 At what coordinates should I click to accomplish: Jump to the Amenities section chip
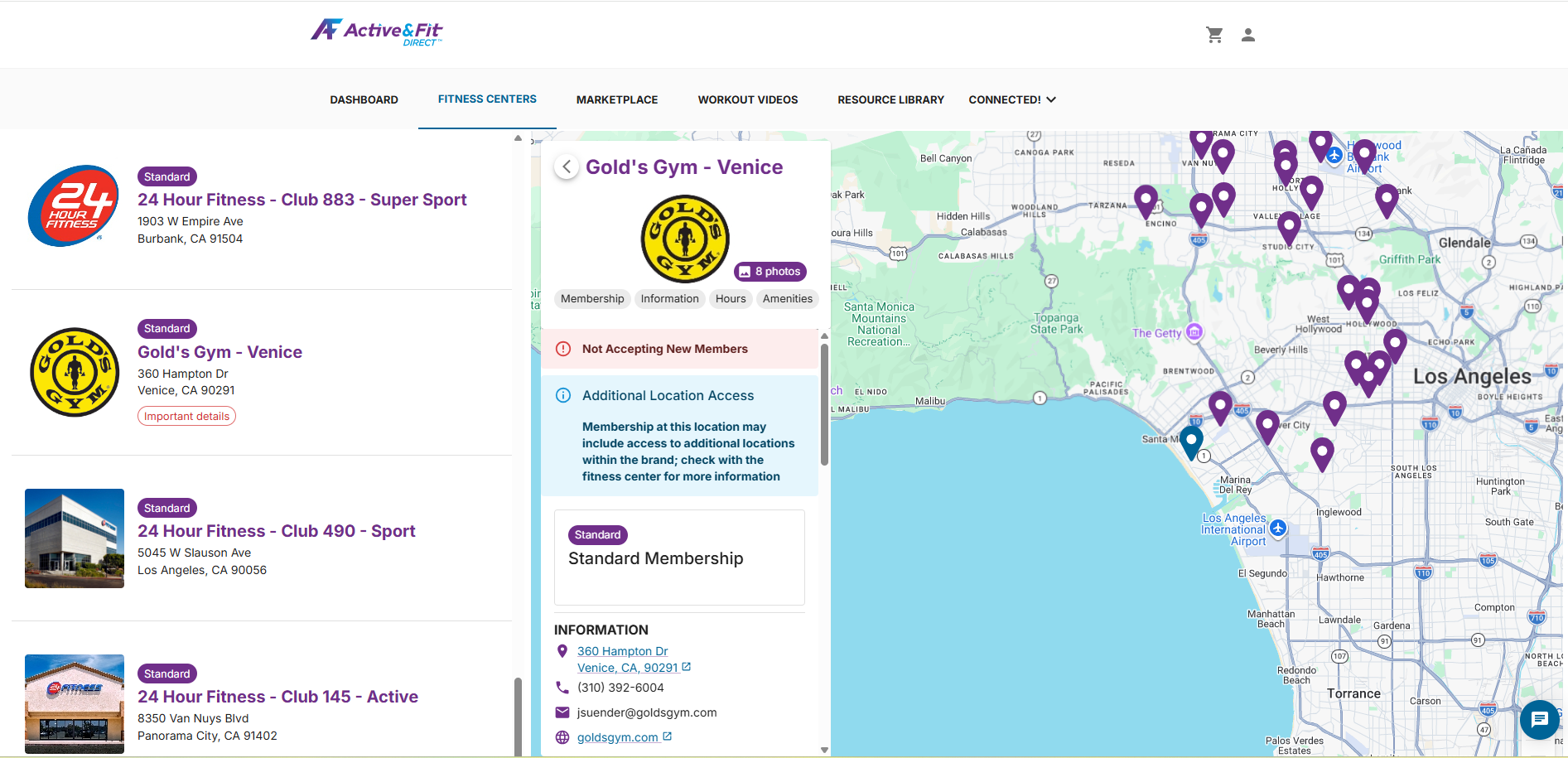[788, 299]
